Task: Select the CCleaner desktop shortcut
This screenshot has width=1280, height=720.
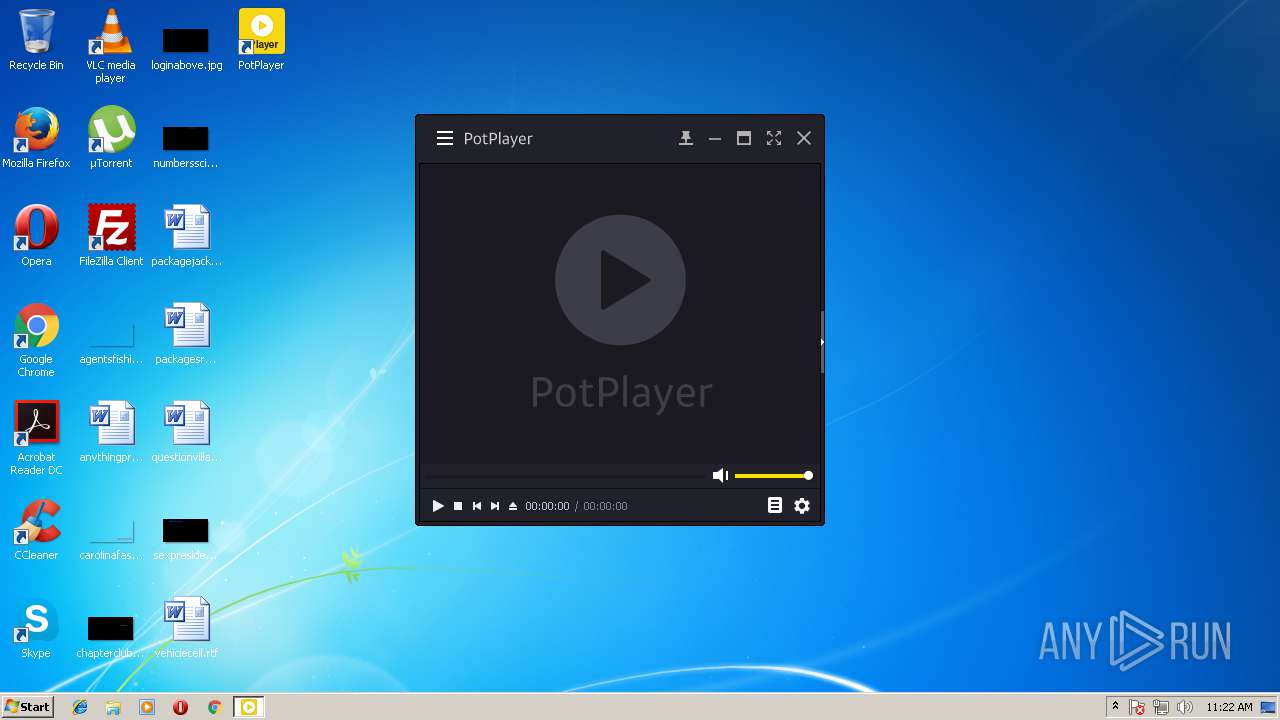Action: coord(36,530)
